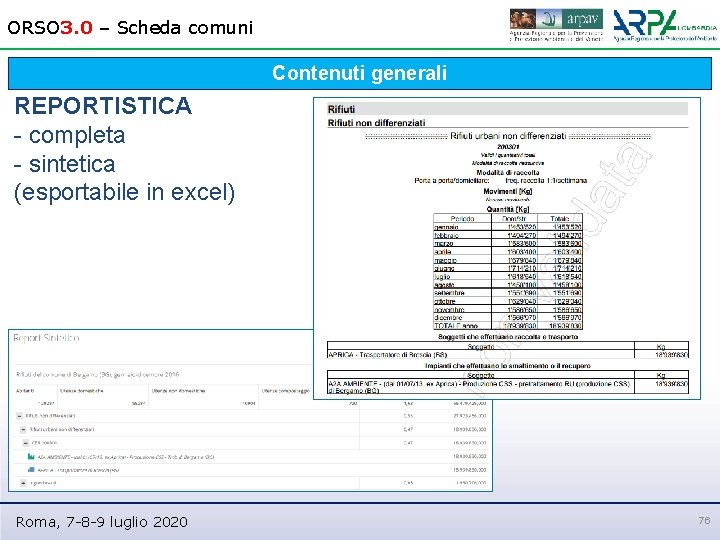Expand the last collapsed row in Report Sintetico

(23, 483)
